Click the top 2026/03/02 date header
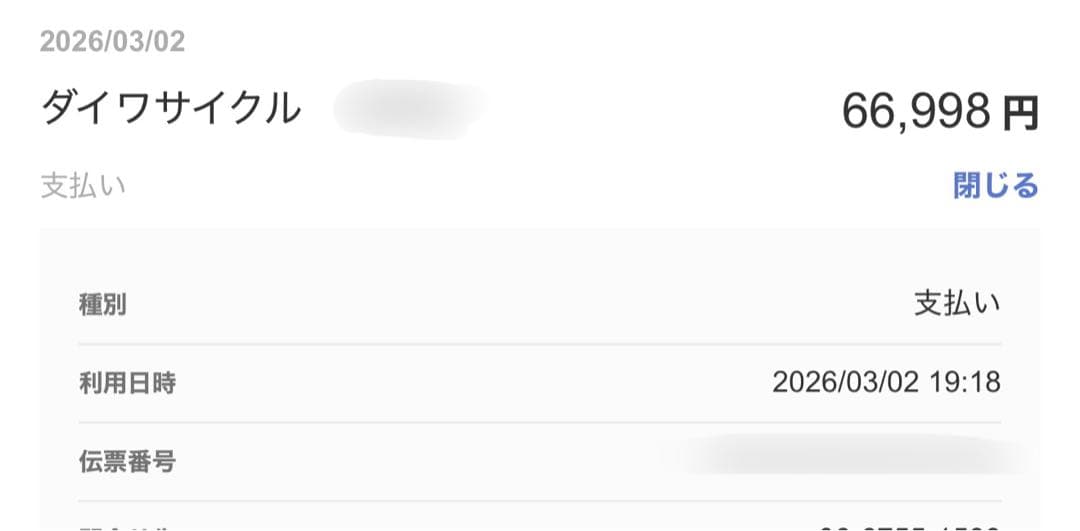Image resolution: width=1080 pixels, height=531 pixels. (112, 42)
